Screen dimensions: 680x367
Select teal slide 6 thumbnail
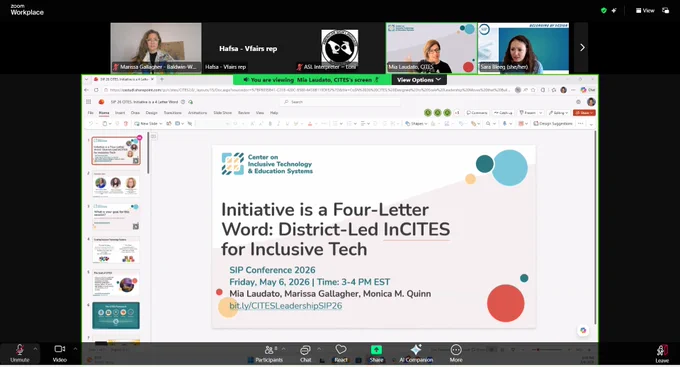point(116,316)
